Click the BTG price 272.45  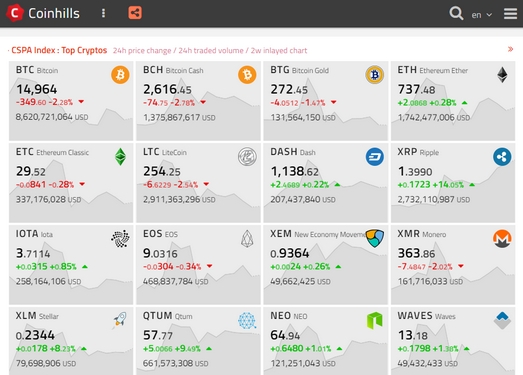[x=289, y=89]
